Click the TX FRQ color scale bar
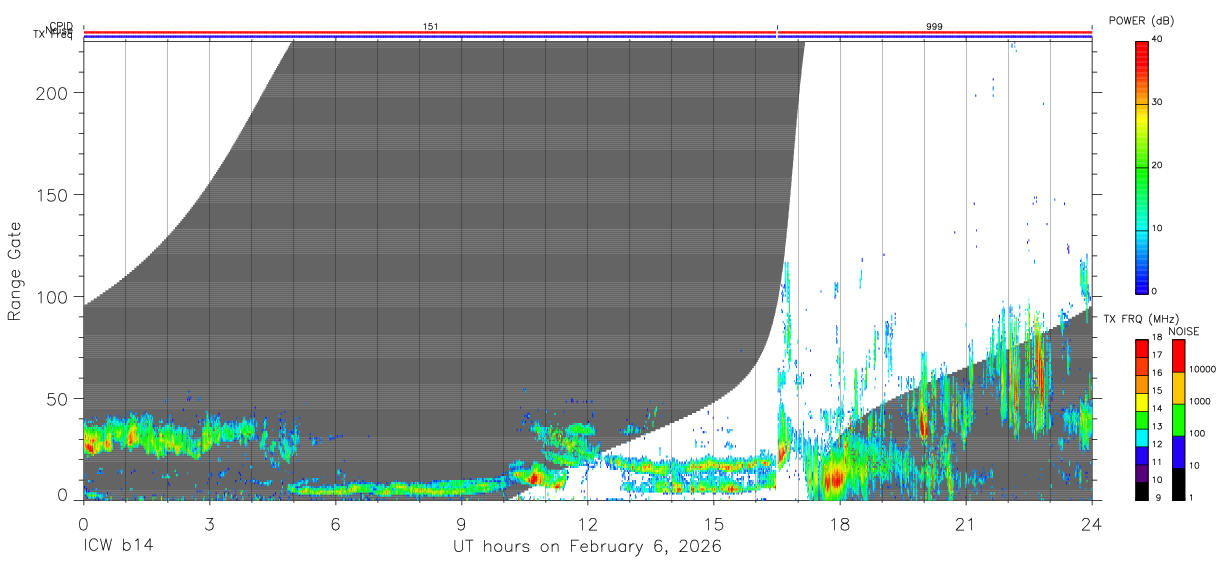The height and width of the screenshot is (567, 1228). pos(1141,420)
